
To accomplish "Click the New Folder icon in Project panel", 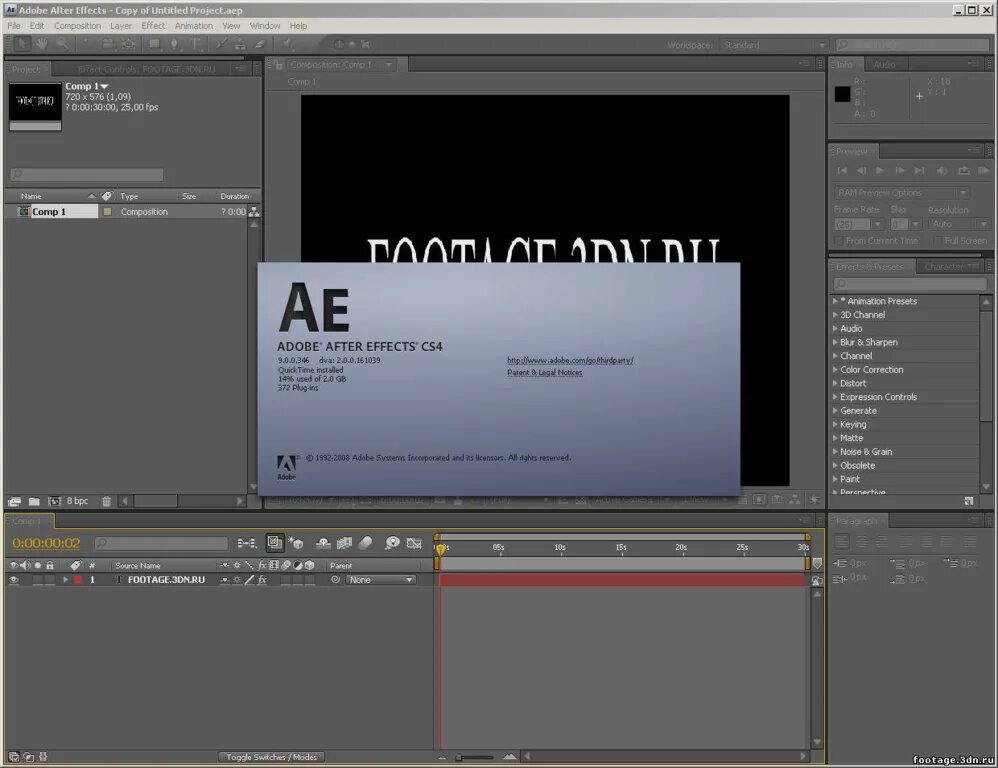I will pyautogui.click(x=34, y=501).
